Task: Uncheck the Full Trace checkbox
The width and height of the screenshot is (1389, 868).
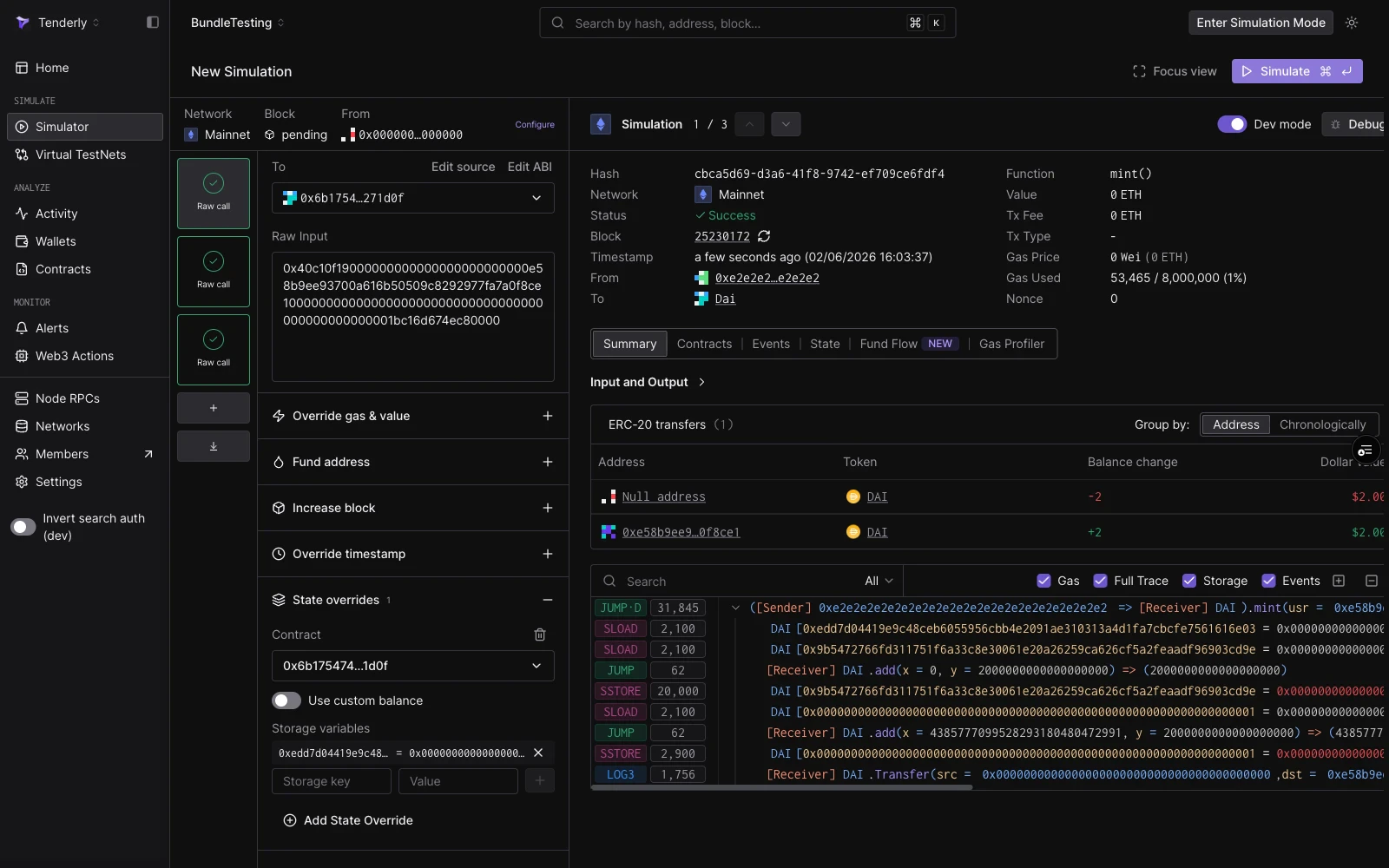Action: (x=1100, y=581)
